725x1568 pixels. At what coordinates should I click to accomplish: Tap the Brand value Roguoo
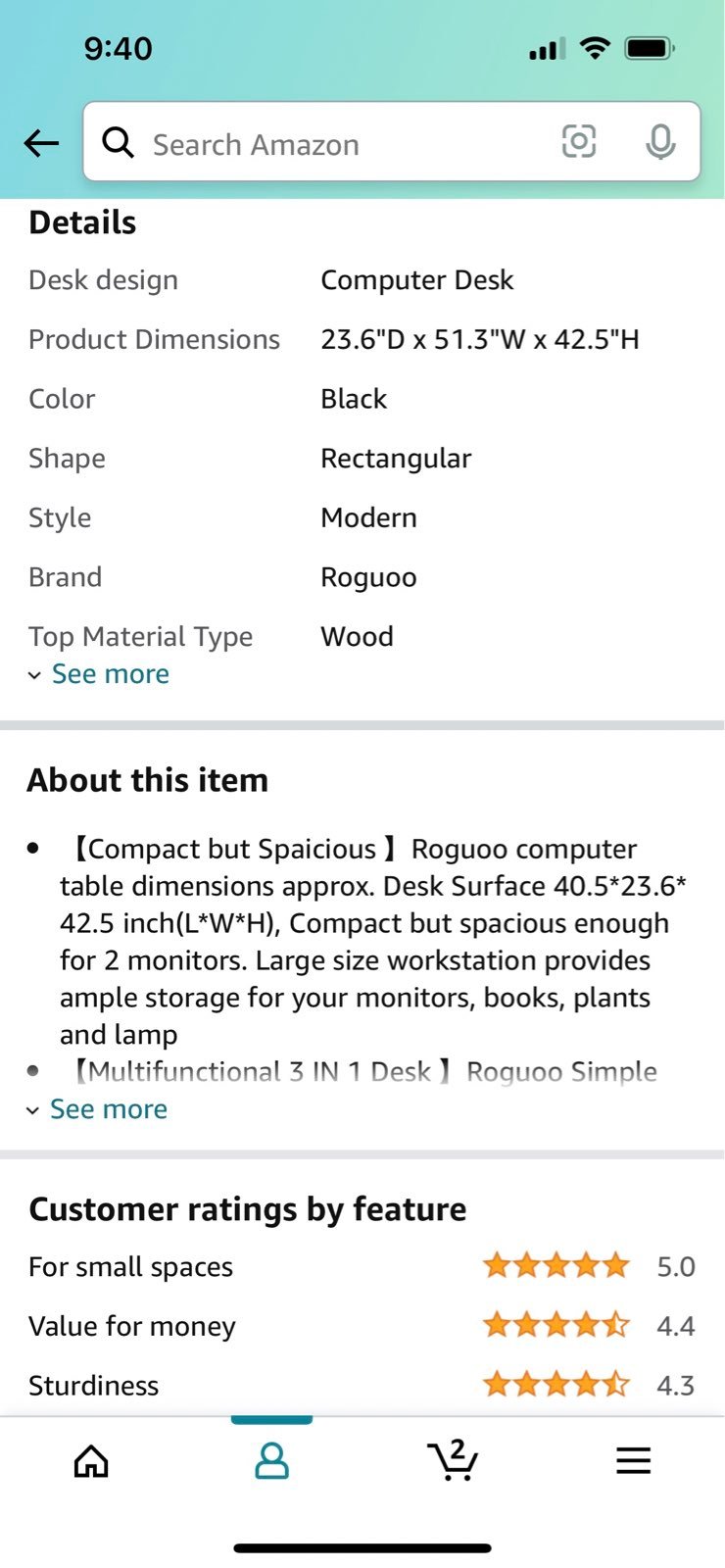(368, 577)
